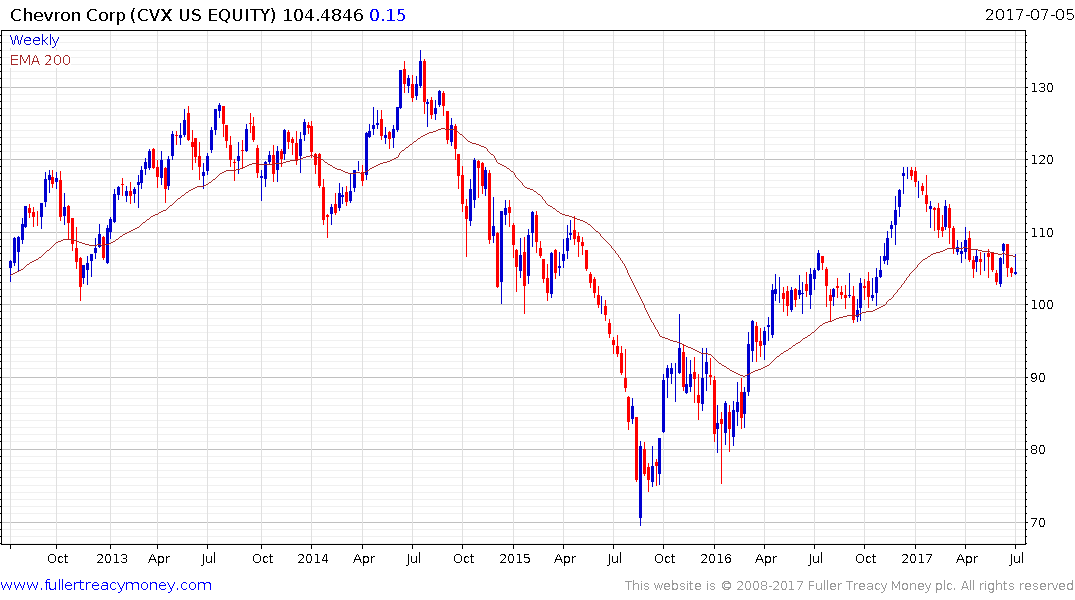Select the 70 price axis label

[1039, 523]
